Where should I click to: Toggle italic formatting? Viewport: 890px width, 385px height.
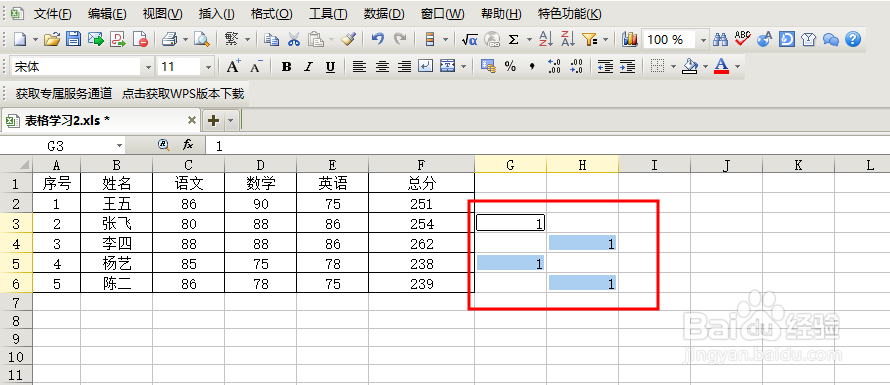coord(308,67)
